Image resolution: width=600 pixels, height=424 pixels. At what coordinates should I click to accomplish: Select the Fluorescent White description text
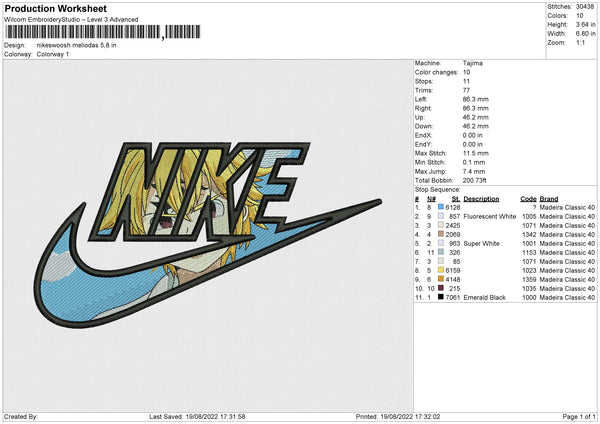pos(490,216)
